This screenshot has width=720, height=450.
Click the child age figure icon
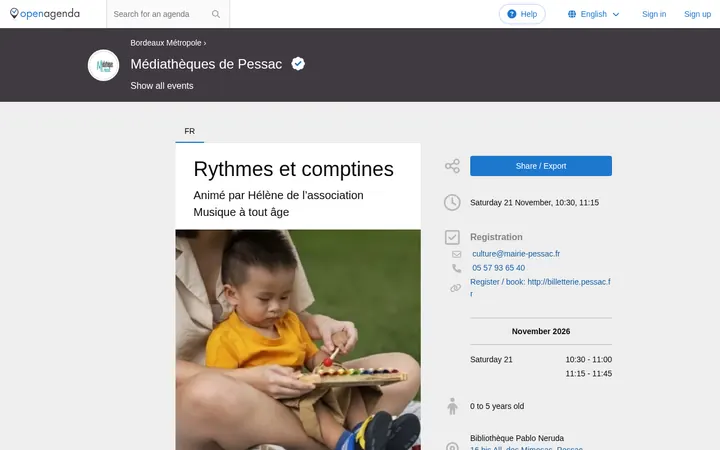click(x=452, y=406)
